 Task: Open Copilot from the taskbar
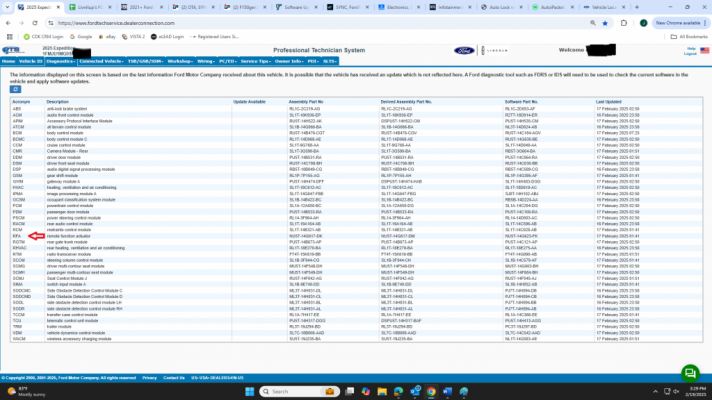pos(366,391)
